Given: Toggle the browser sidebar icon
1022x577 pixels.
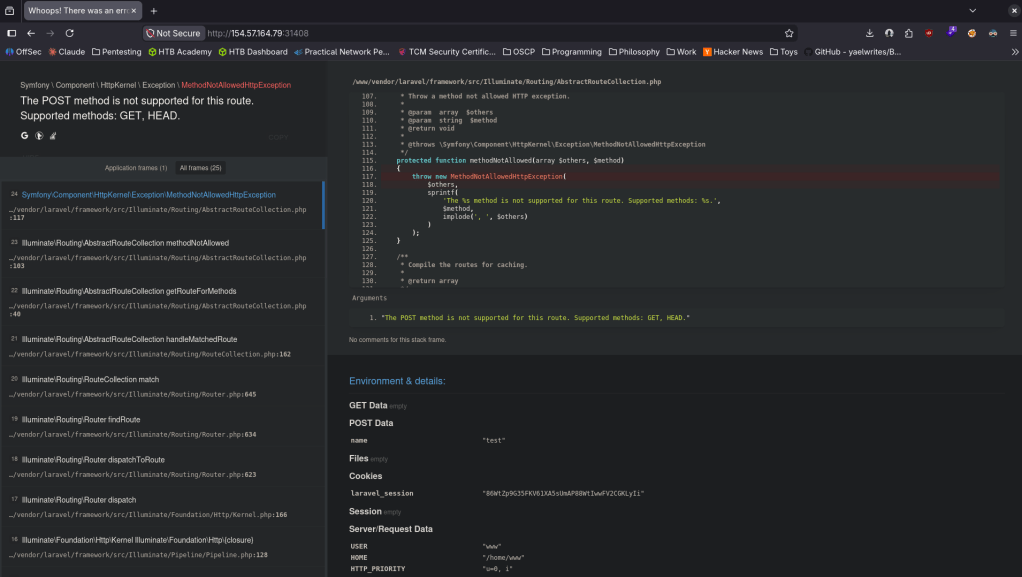Looking at the screenshot, I should pyautogui.click(x=11, y=33).
